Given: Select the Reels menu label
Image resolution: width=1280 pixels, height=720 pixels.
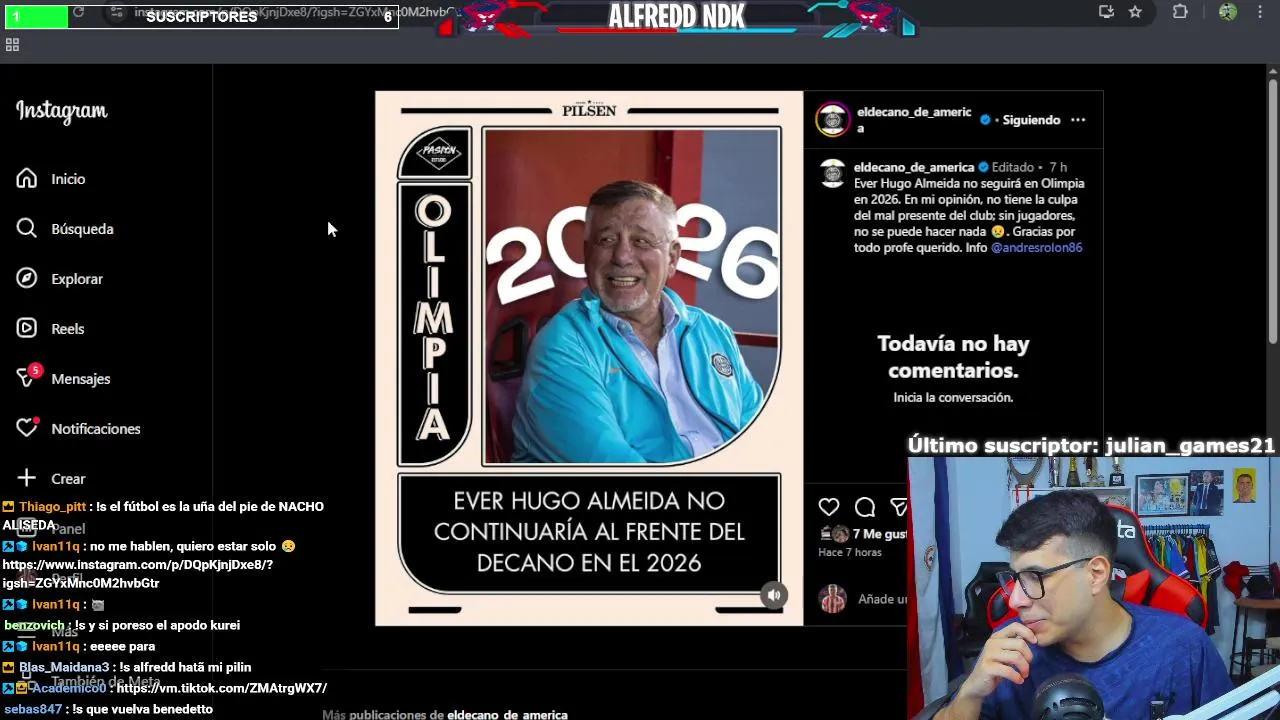Looking at the screenshot, I should pyautogui.click(x=68, y=329).
